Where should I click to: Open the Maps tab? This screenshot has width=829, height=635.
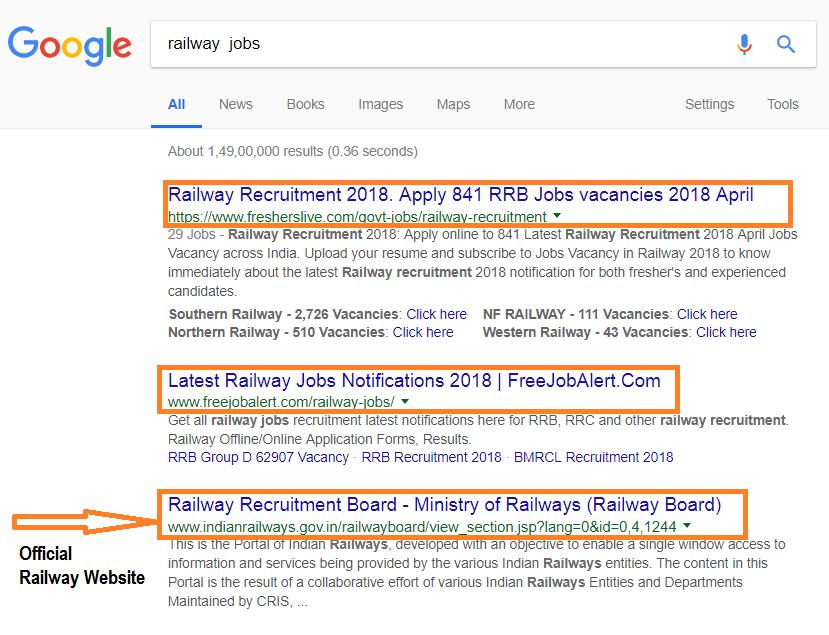pyautogui.click(x=453, y=105)
